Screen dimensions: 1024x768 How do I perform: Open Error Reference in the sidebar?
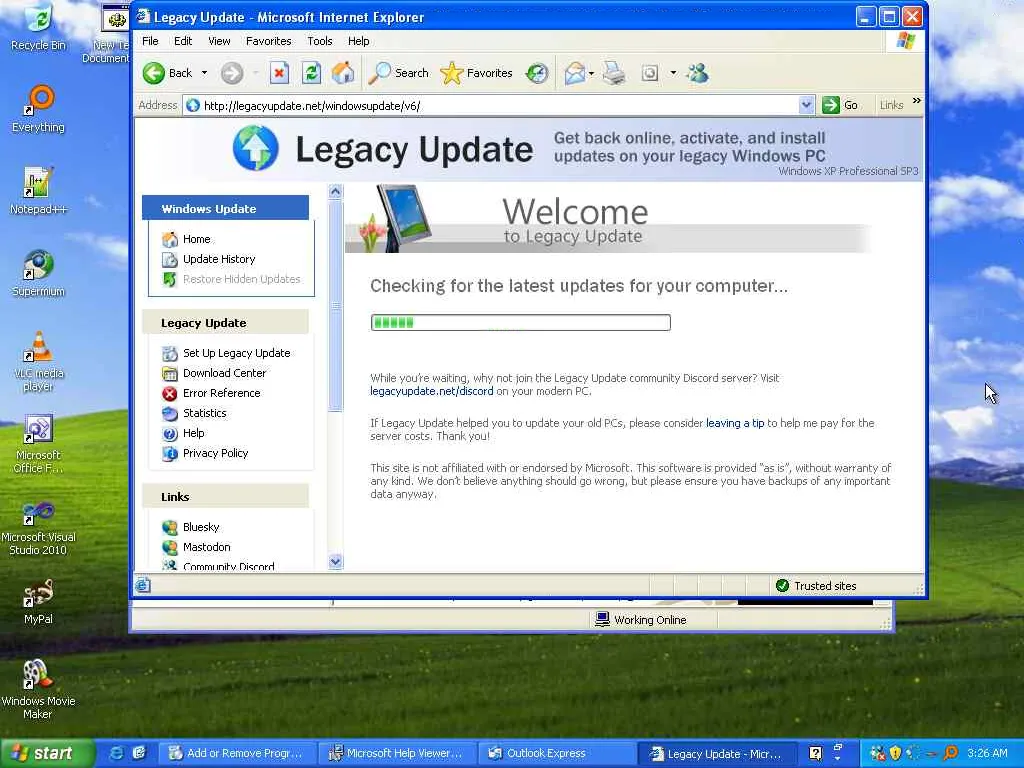[221, 393]
